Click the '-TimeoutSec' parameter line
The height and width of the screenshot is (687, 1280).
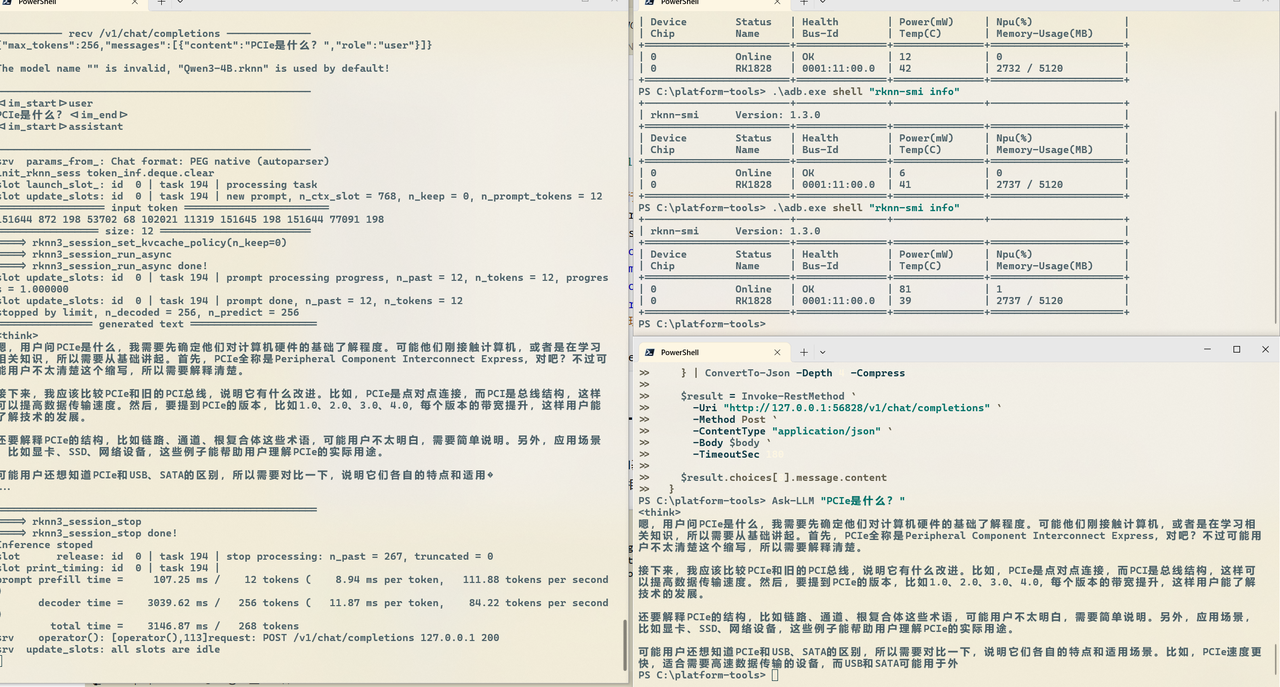point(740,454)
